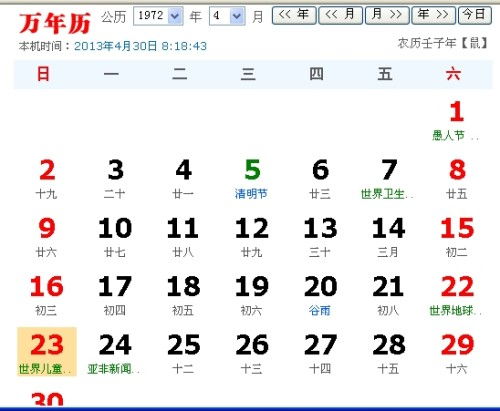The height and width of the screenshot is (411, 500).
Task: Click the 公历 label
Action: [x=114, y=17]
